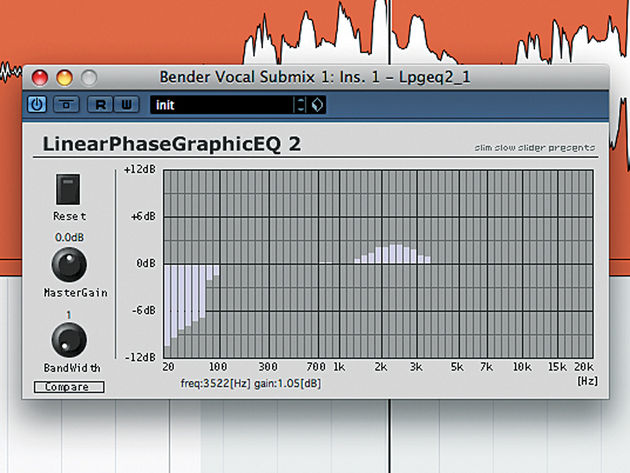Viewport: 630px width, 473px height.
Task: Click the -12dB scale label
Action: (140, 357)
